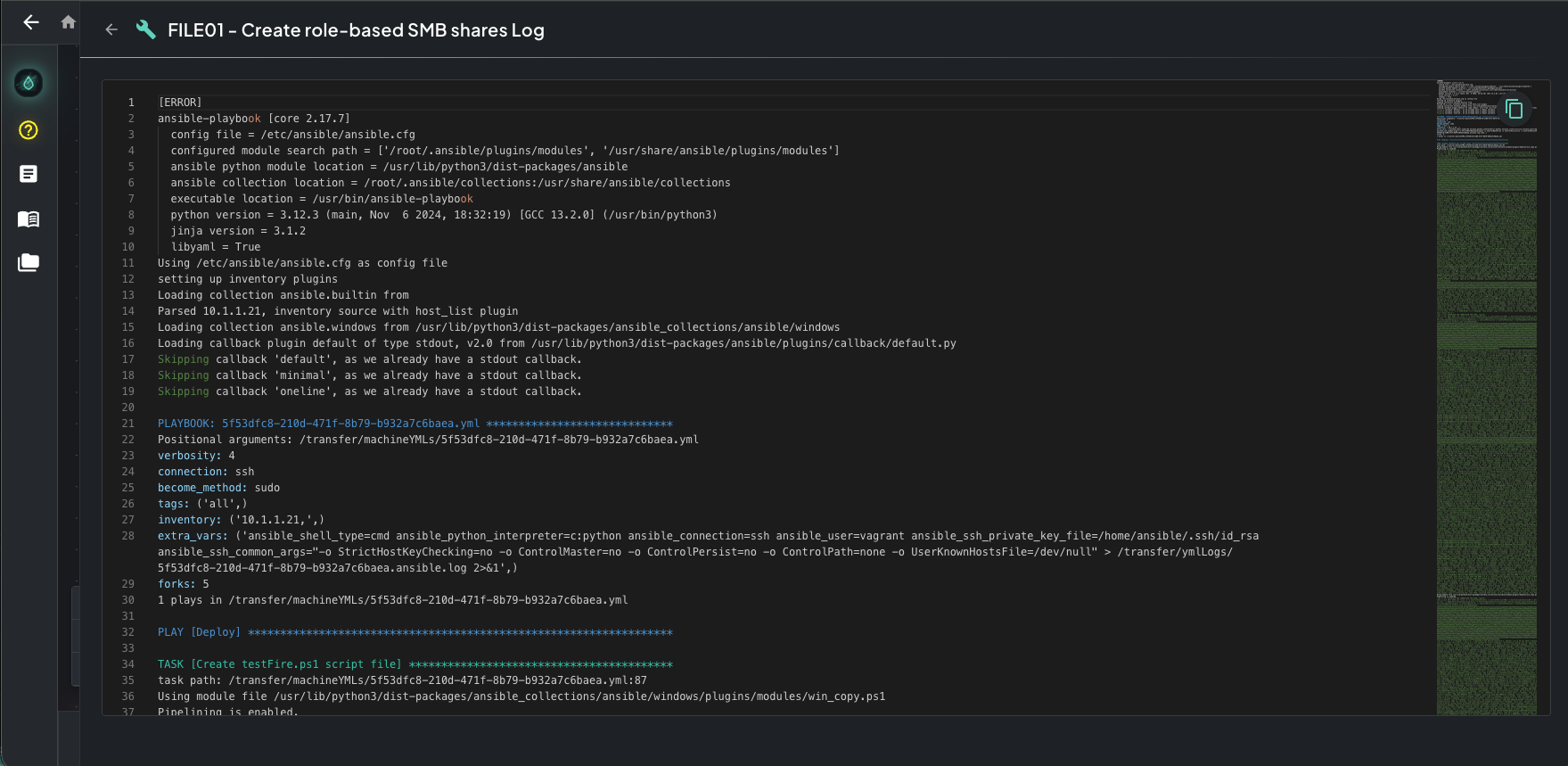Open the stacked folders icon in the sidebar
The height and width of the screenshot is (766, 1568).
29,262
